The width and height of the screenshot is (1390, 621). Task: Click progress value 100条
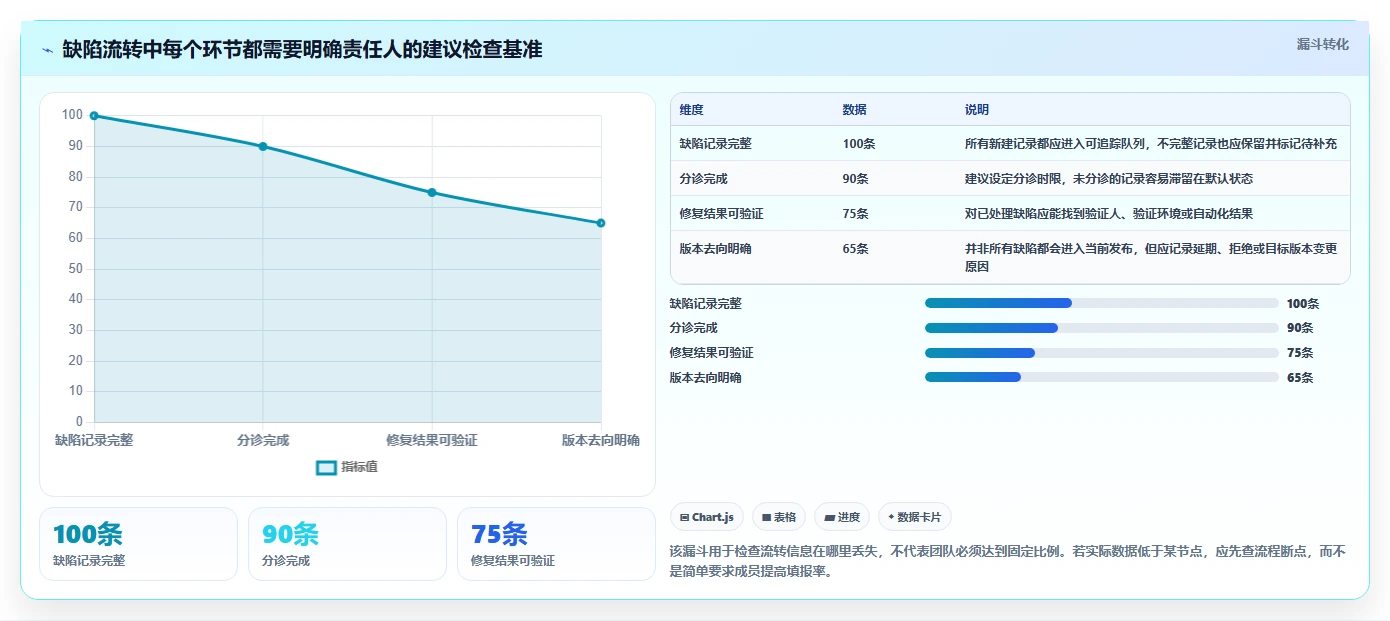point(1303,303)
